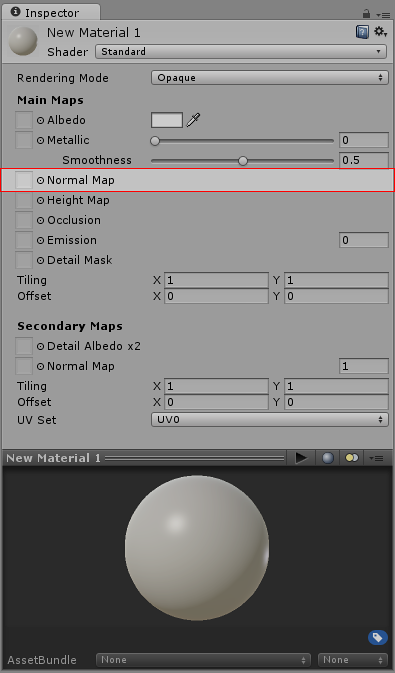Click the Detail Mask texture slot
The height and width of the screenshot is (673, 395).
24,260
